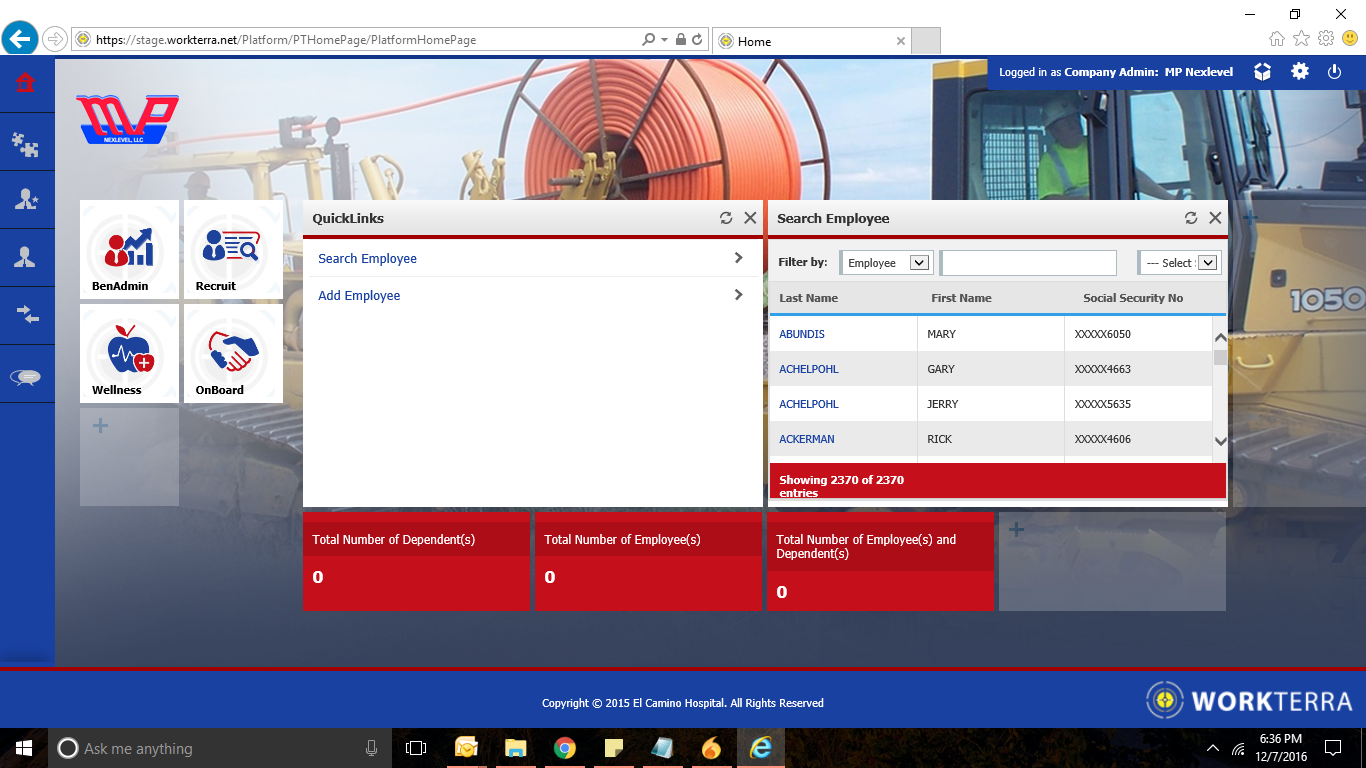This screenshot has width=1366, height=768.
Task: Open Chrome from the Windows taskbar
Action: click(565, 748)
